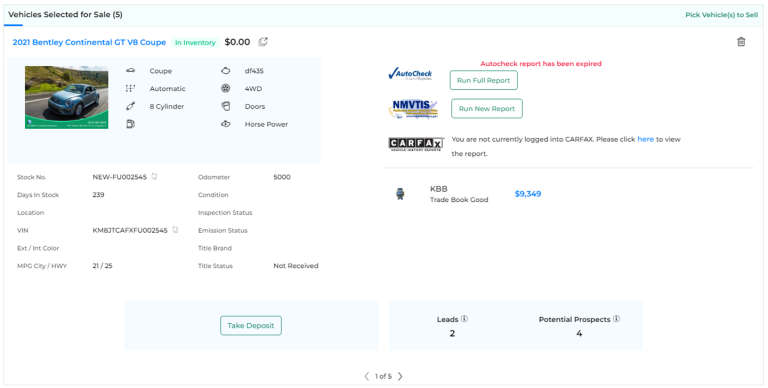Click Ext / Int Color label

(x=38, y=248)
